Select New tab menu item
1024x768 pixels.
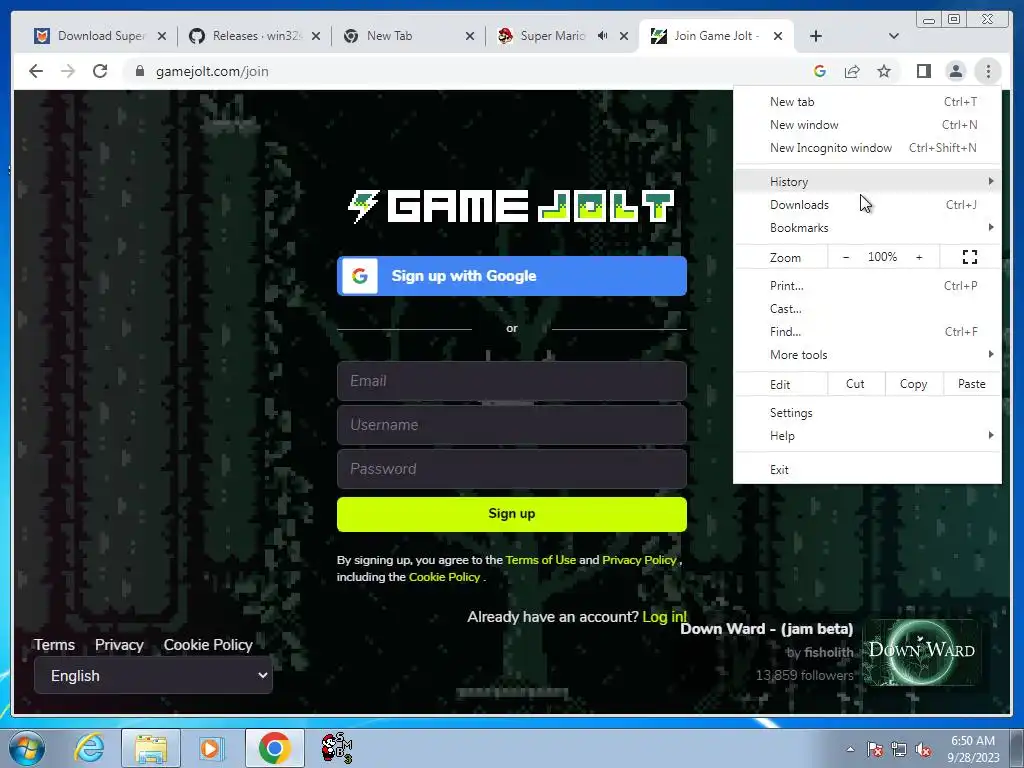[x=867, y=102]
